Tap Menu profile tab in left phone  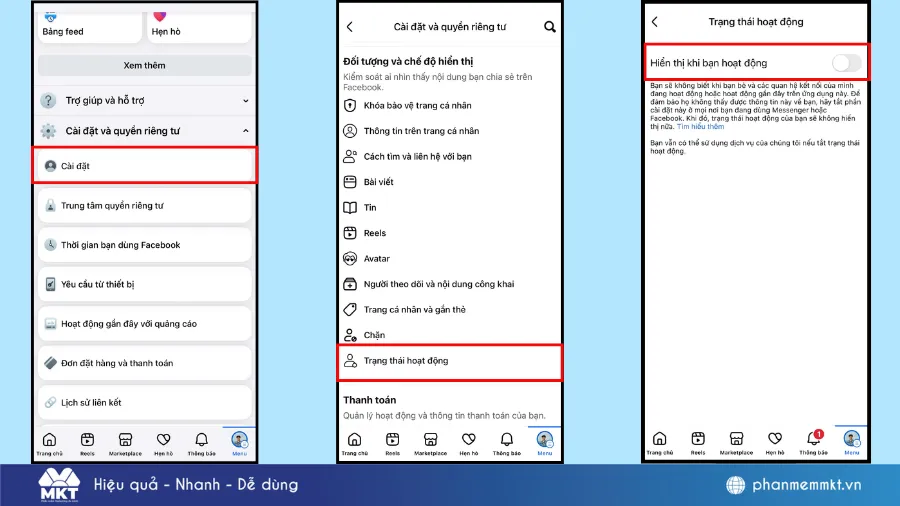[239, 443]
